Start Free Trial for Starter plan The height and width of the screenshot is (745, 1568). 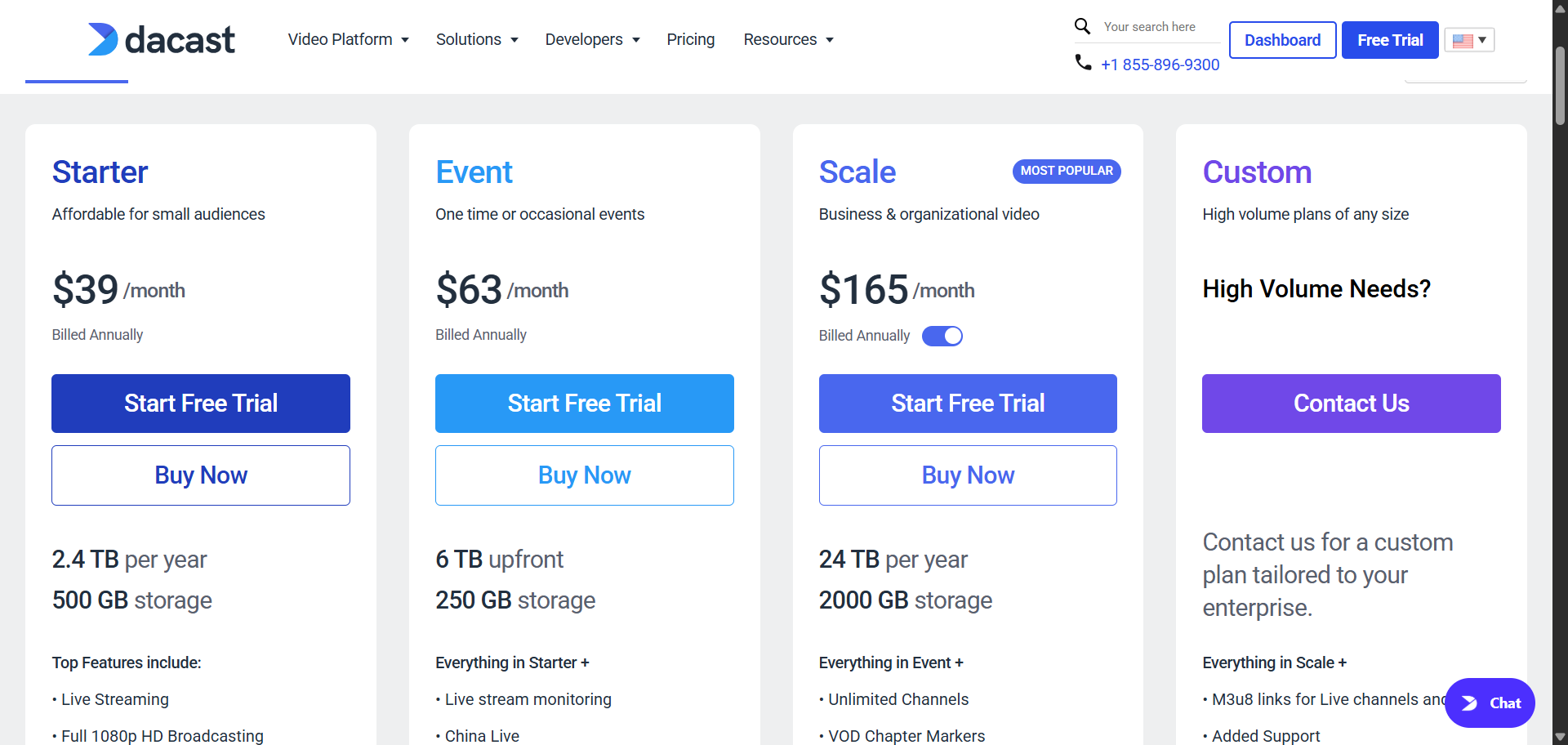pos(201,404)
